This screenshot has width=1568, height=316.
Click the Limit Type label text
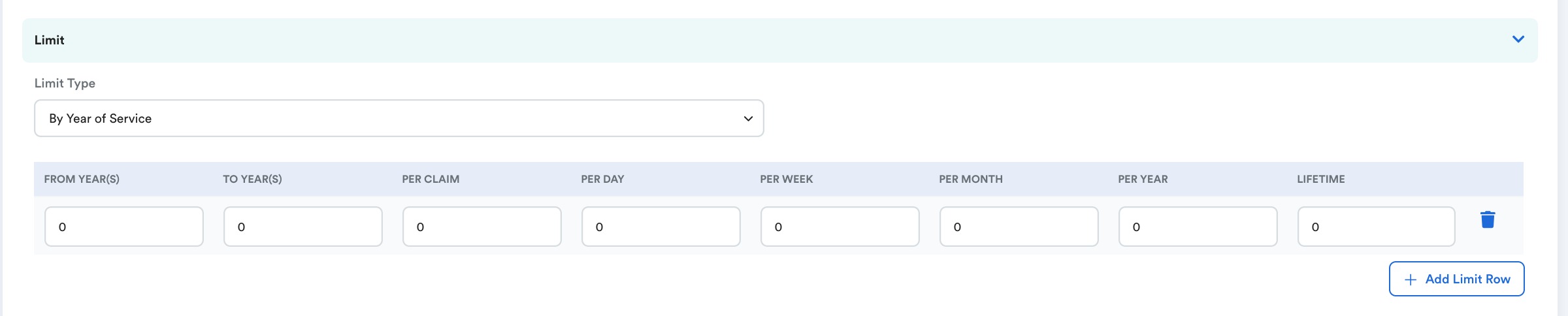tap(65, 83)
